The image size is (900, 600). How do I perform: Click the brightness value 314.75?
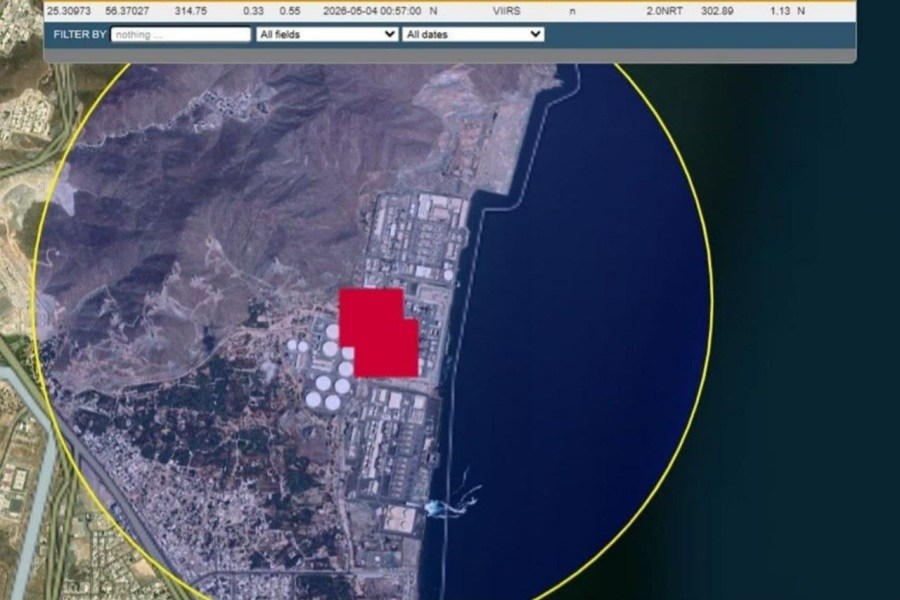[191, 11]
